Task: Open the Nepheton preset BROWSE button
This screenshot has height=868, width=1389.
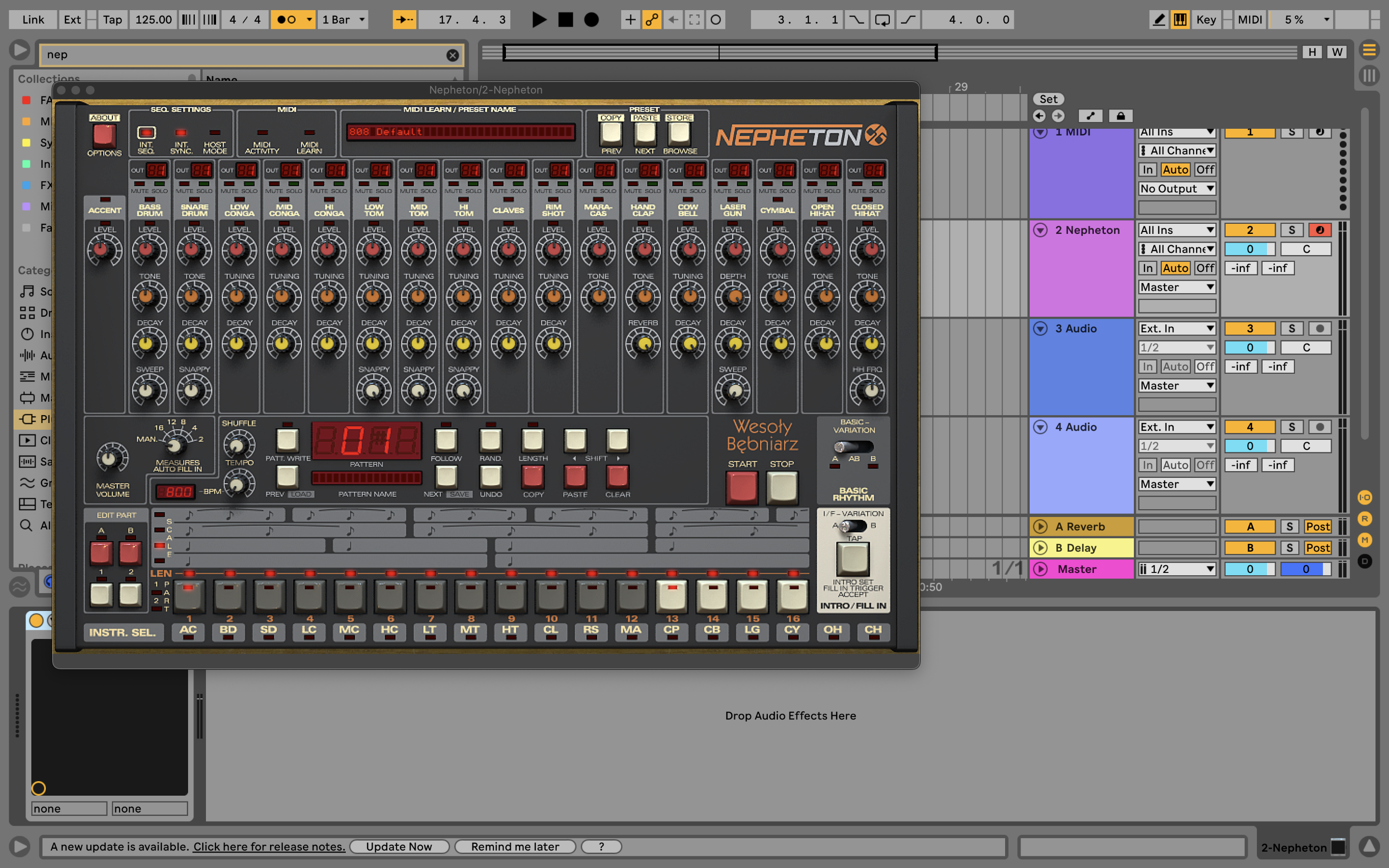Action: pos(680,133)
